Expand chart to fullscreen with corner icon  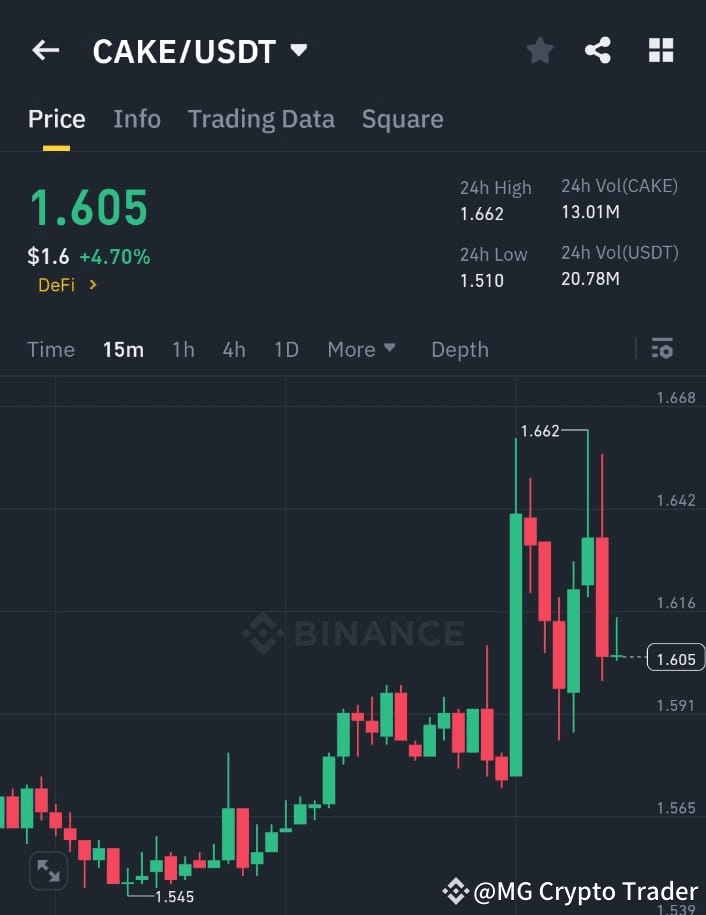click(x=47, y=871)
